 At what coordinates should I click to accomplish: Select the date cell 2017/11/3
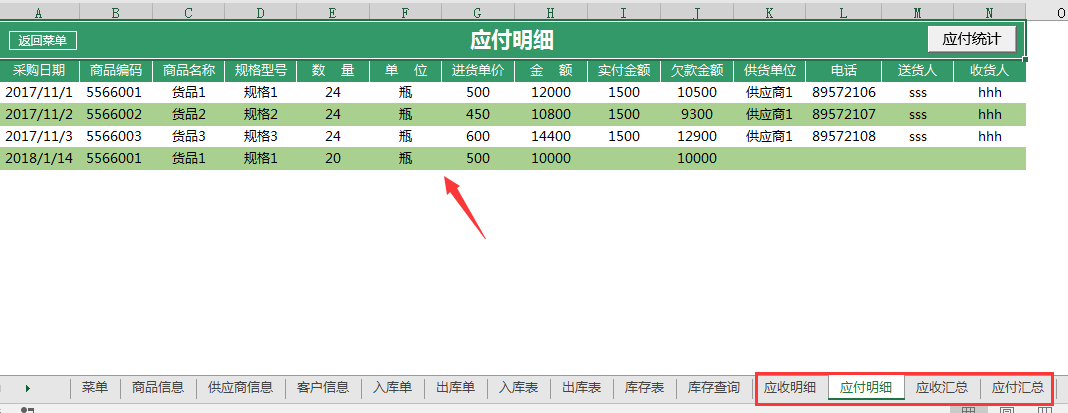(39, 136)
